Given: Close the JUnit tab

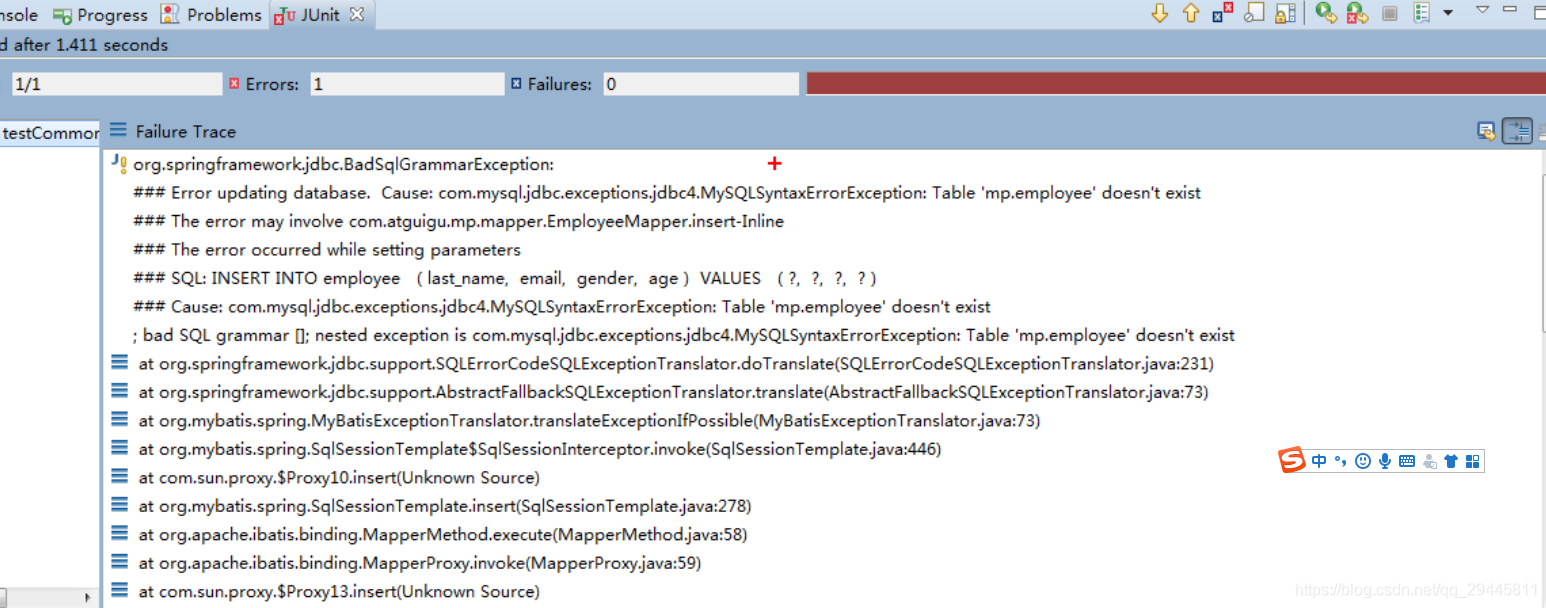Looking at the screenshot, I should [358, 15].
